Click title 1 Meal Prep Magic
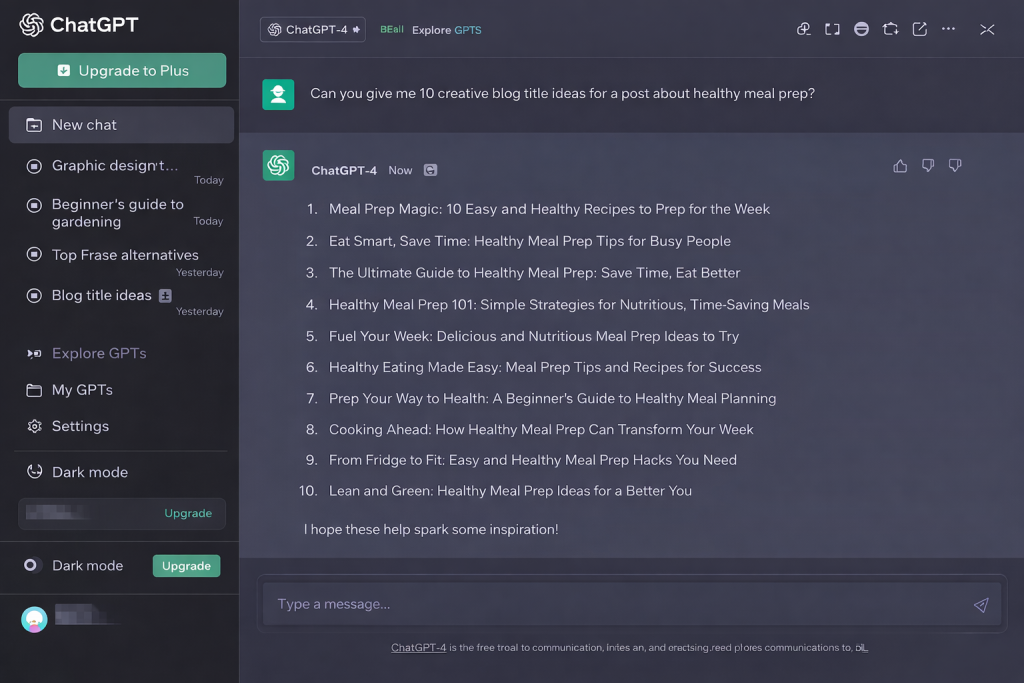The height and width of the screenshot is (683, 1024). click(549, 209)
